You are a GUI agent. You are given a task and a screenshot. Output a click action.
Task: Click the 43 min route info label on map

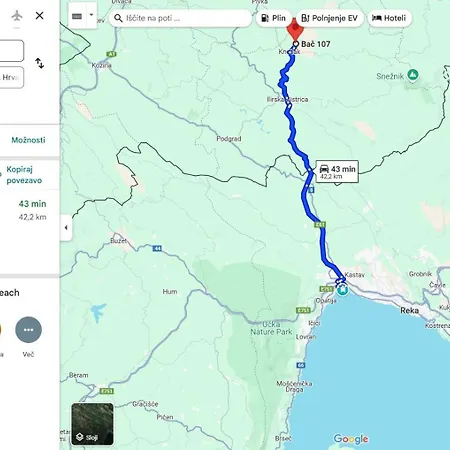click(337, 172)
